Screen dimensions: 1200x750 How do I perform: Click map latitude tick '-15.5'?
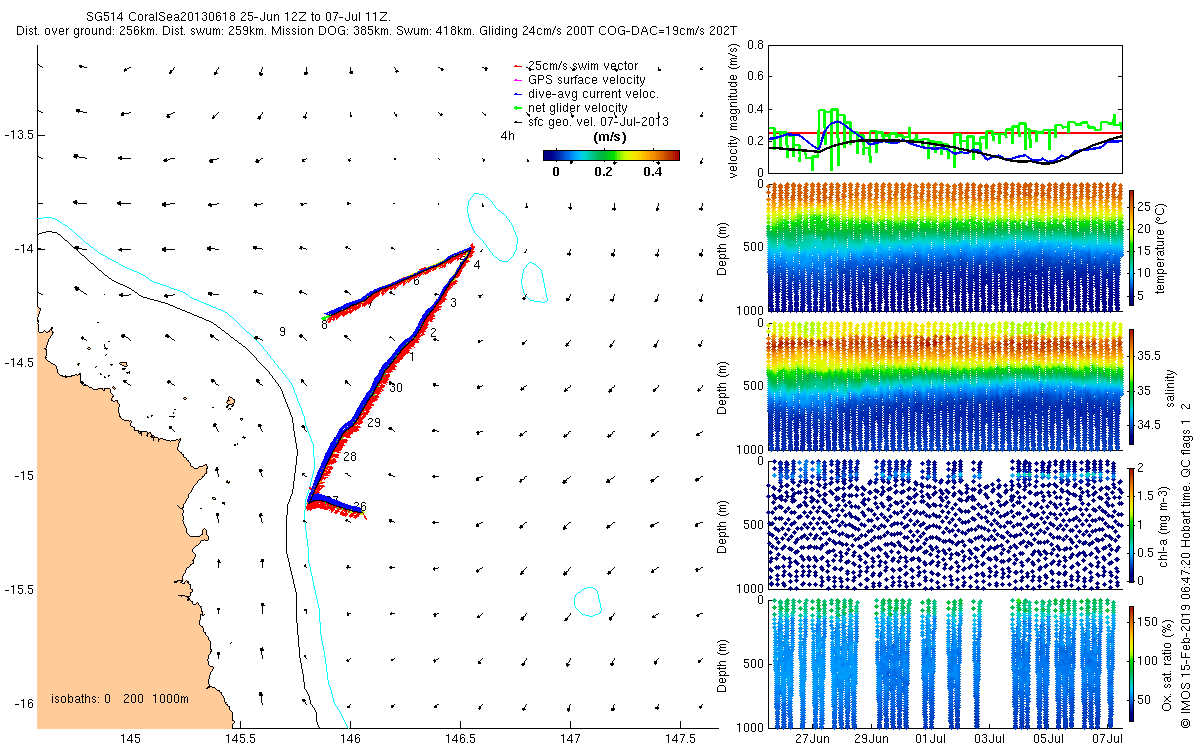click(19, 589)
